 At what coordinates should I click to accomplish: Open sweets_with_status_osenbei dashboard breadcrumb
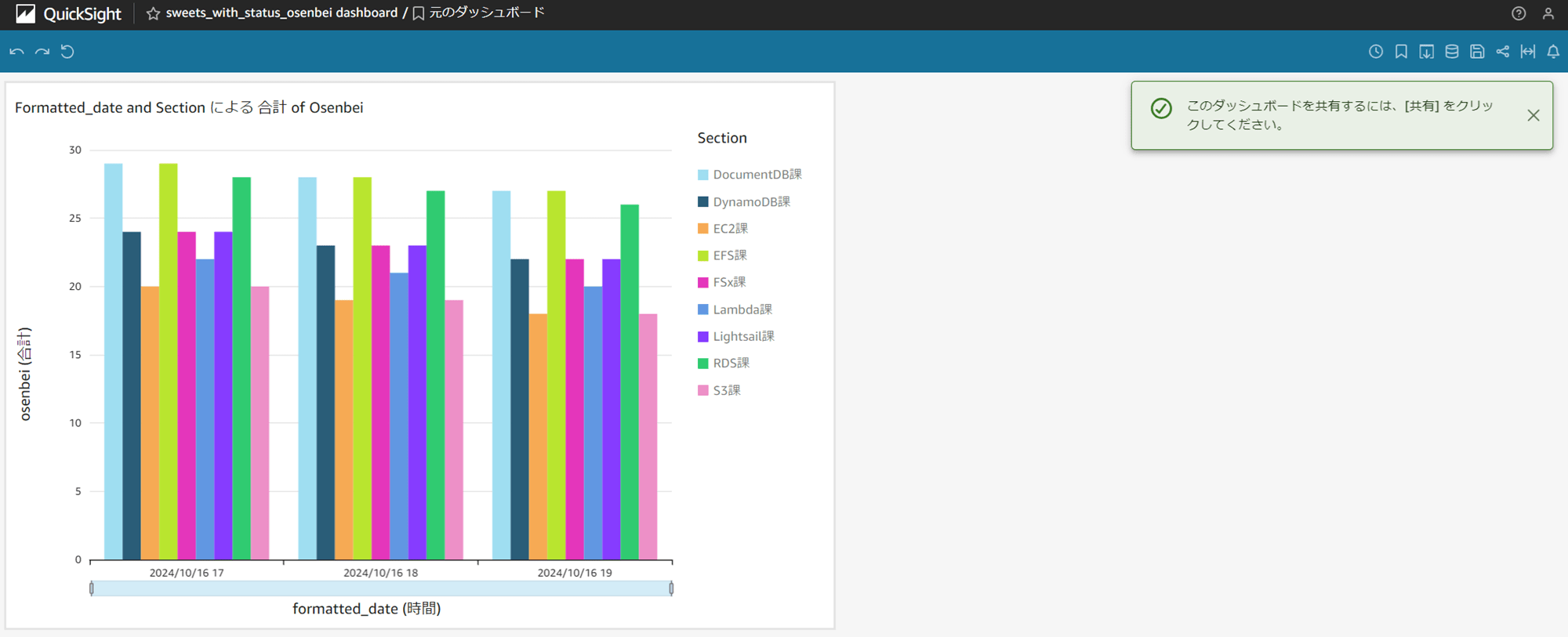pyautogui.click(x=281, y=13)
